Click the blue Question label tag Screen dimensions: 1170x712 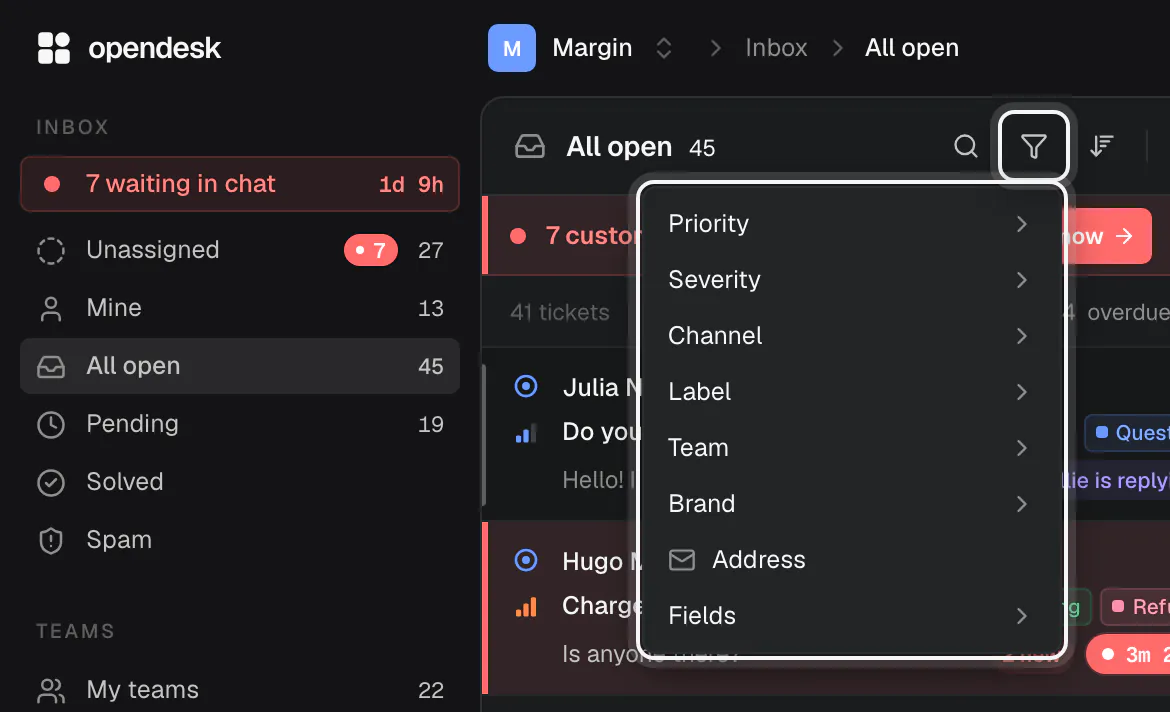tap(1128, 433)
